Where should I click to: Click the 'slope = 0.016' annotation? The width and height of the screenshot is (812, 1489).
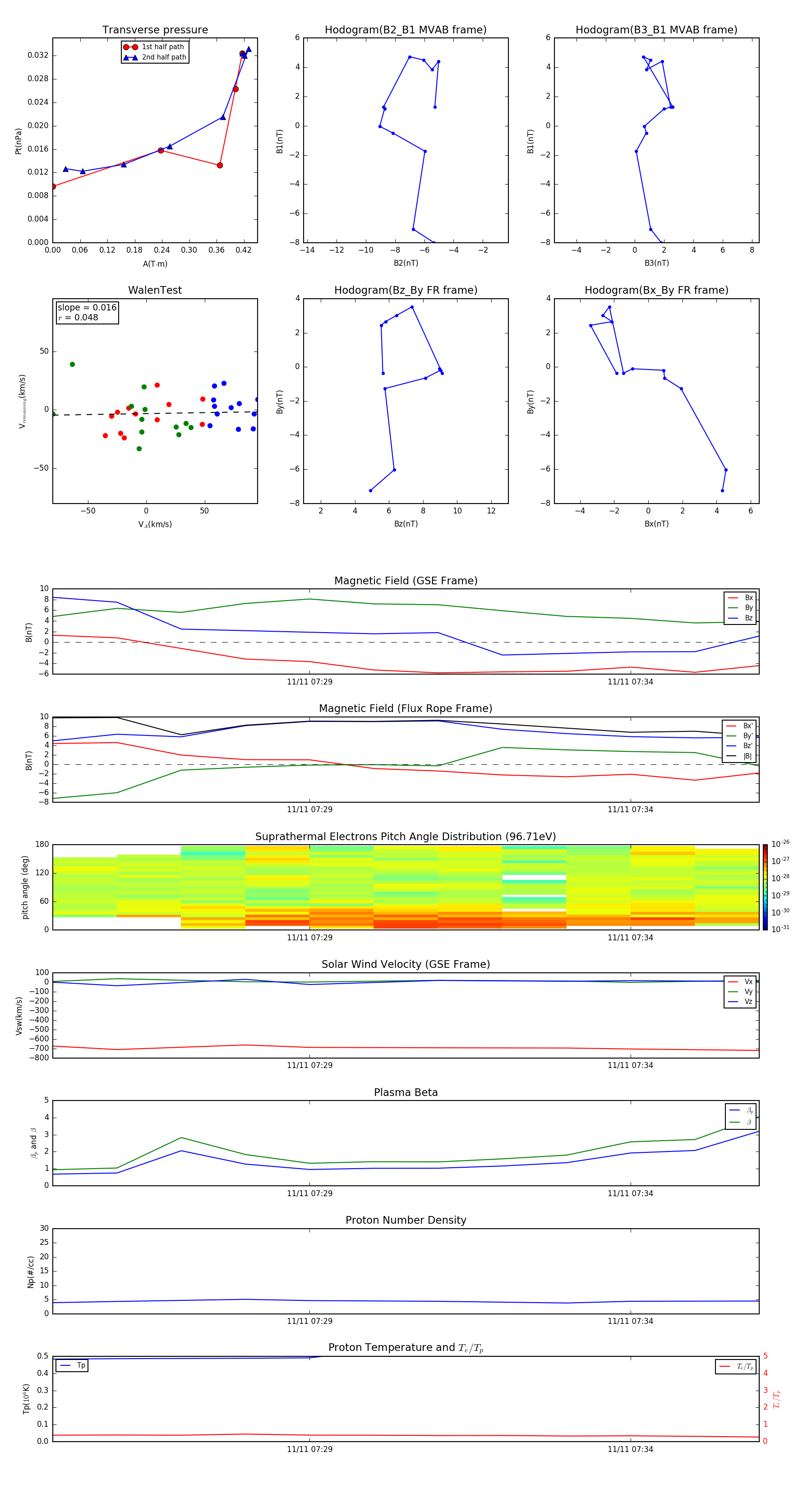coord(87,308)
